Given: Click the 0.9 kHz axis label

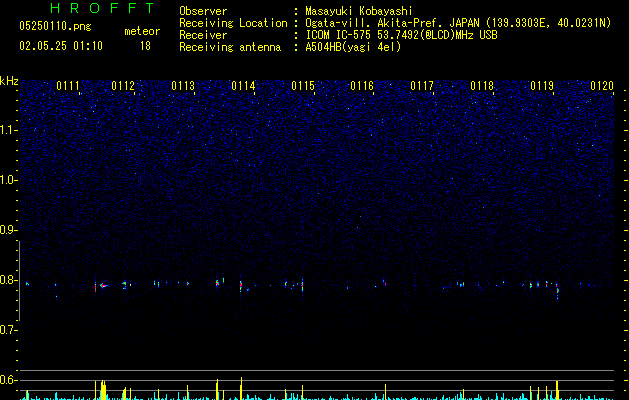Looking at the screenshot, I should click(9, 230).
